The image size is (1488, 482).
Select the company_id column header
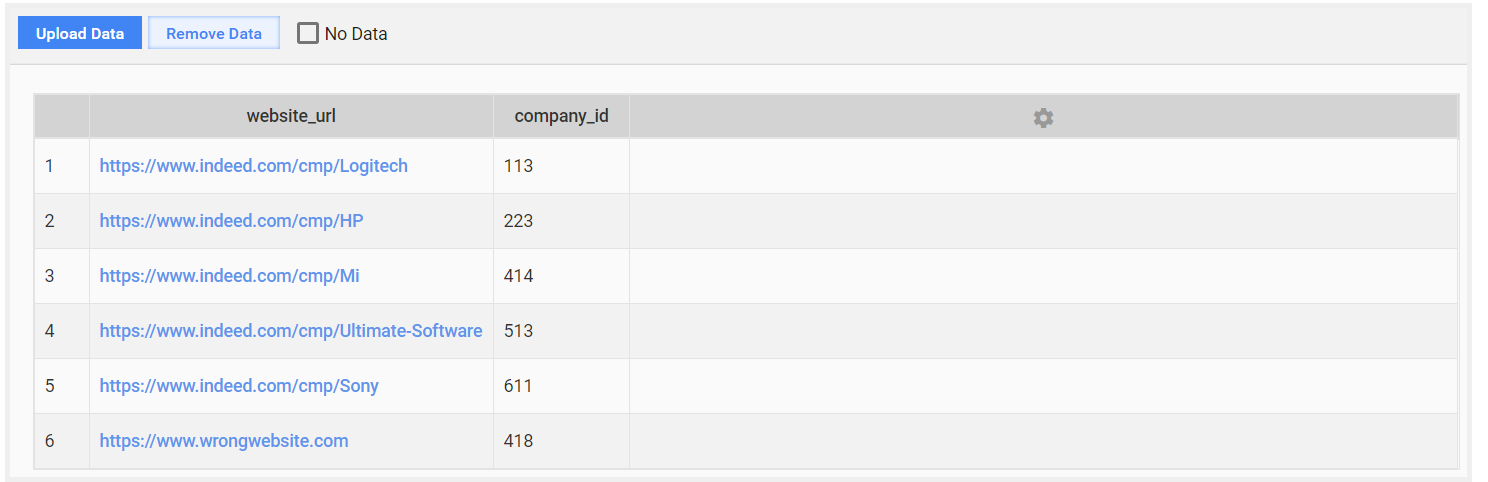(561, 116)
